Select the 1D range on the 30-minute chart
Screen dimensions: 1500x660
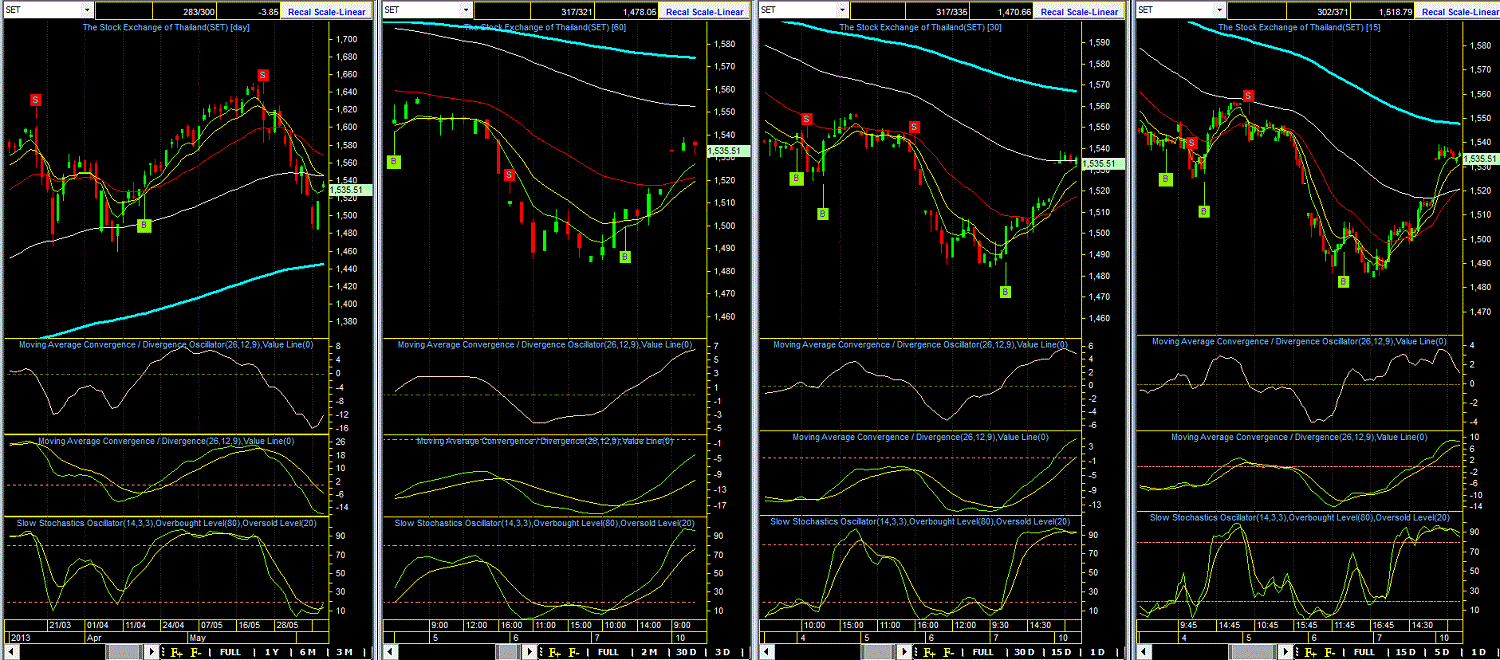pos(1097,652)
